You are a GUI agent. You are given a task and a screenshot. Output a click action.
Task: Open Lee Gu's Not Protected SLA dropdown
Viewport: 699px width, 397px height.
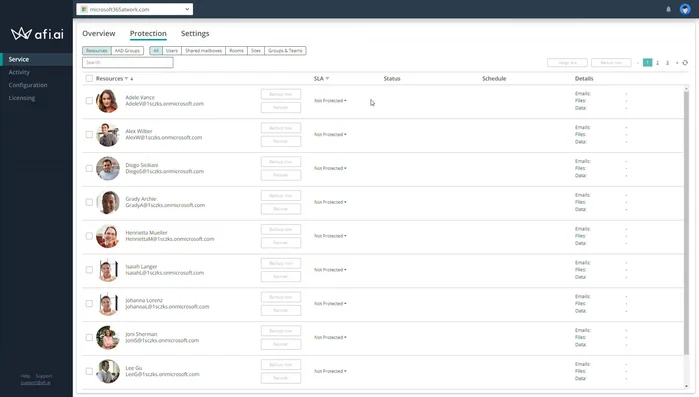[330, 372]
